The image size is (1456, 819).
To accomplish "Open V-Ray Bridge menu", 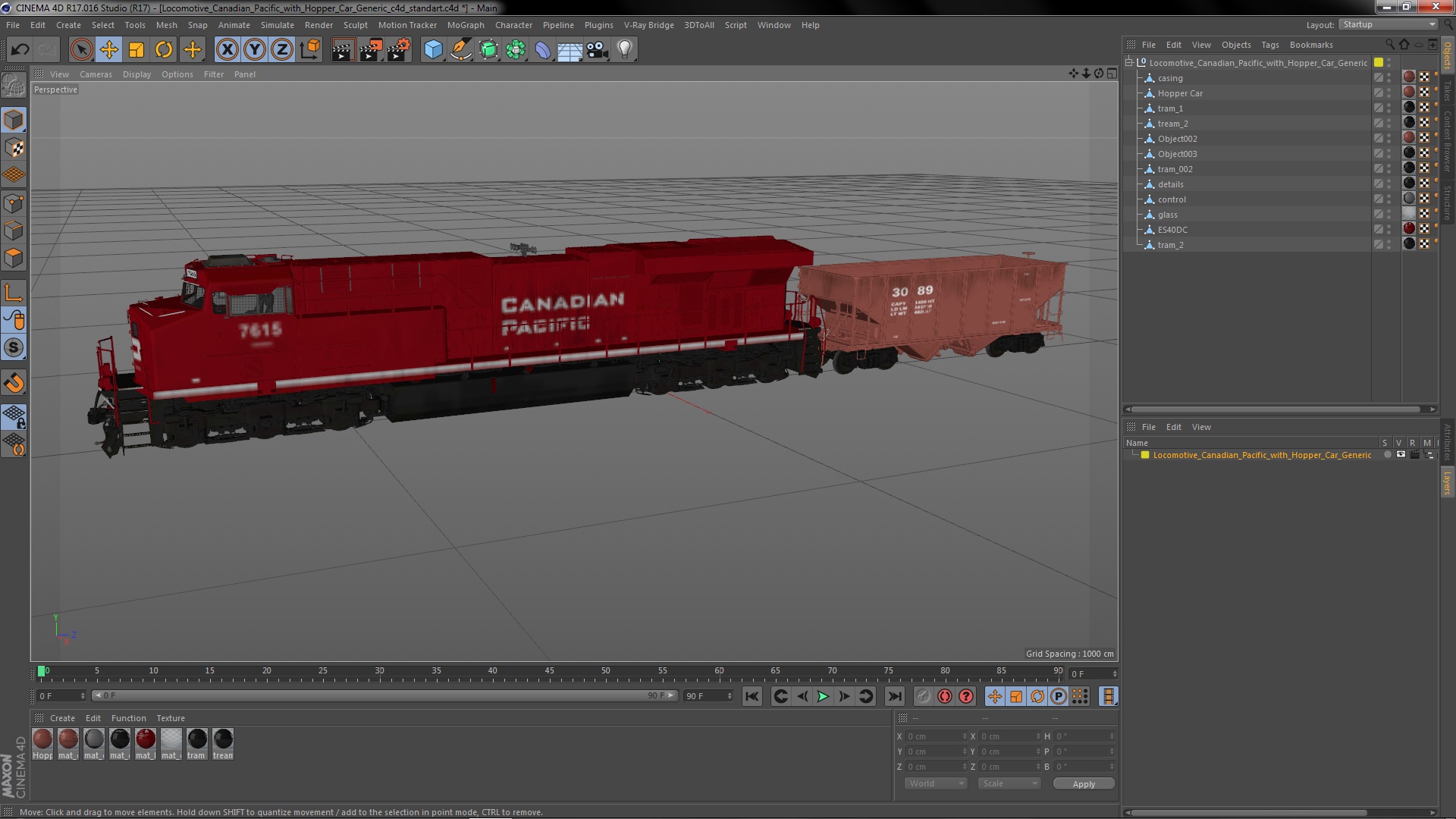I will tap(648, 25).
